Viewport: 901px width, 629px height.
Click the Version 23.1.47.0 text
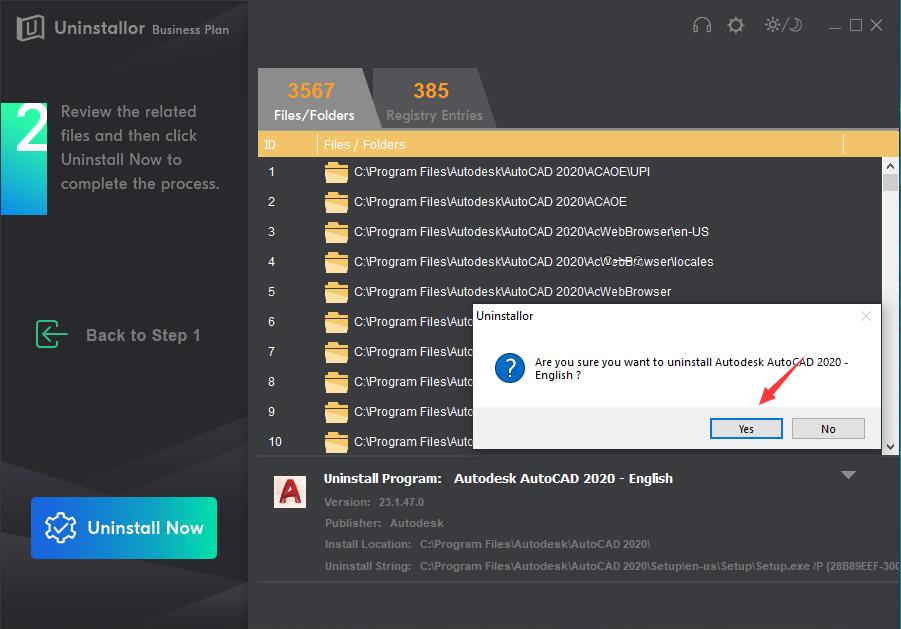point(374,502)
